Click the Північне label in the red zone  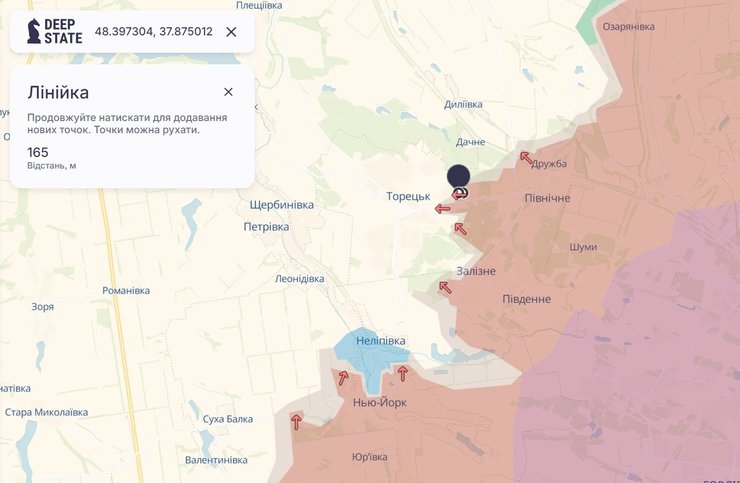pyautogui.click(x=547, y=198)
